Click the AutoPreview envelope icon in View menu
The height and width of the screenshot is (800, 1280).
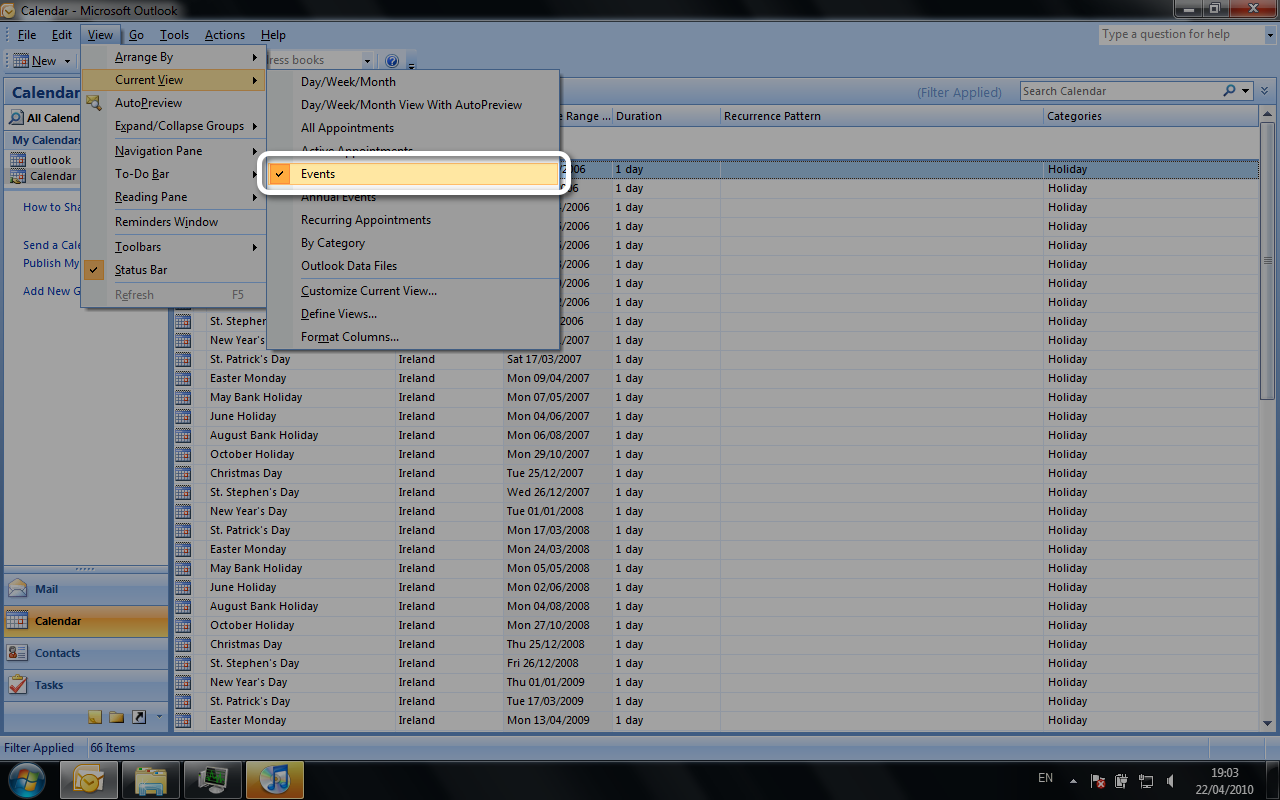(x=94, y=103)
